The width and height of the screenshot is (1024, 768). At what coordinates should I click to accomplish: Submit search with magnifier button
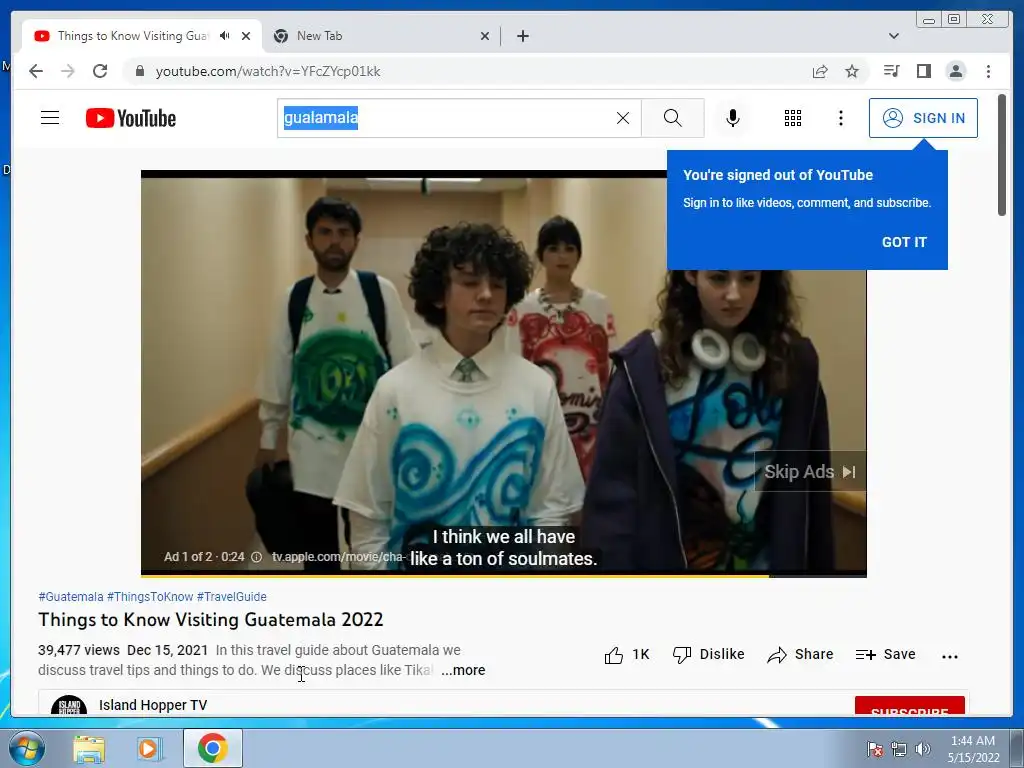(x=673, y=118)
